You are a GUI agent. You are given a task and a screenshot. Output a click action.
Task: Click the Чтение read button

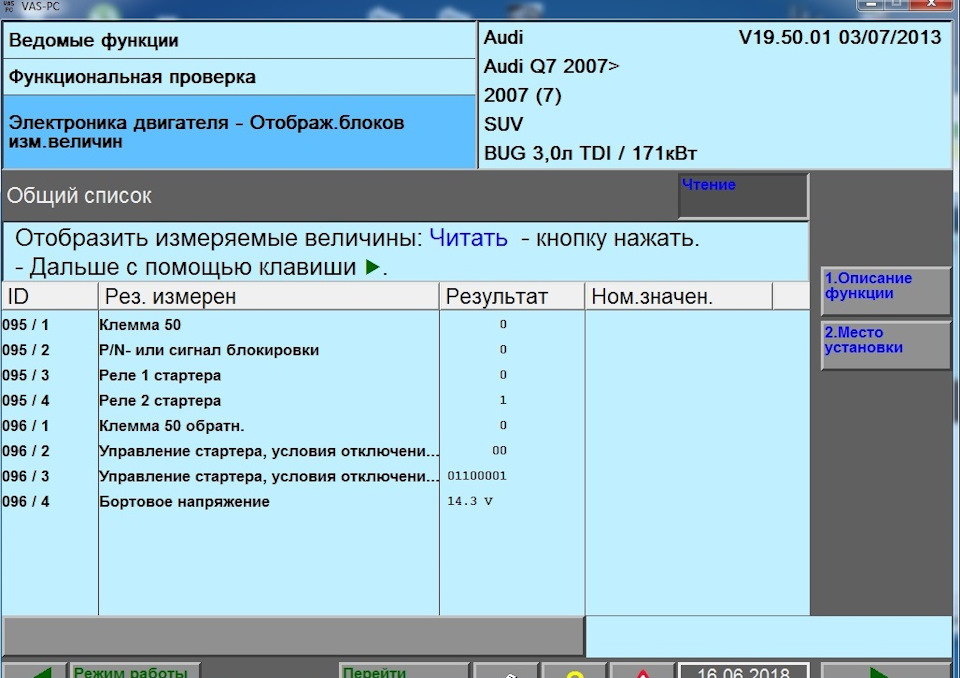(743, 196)
